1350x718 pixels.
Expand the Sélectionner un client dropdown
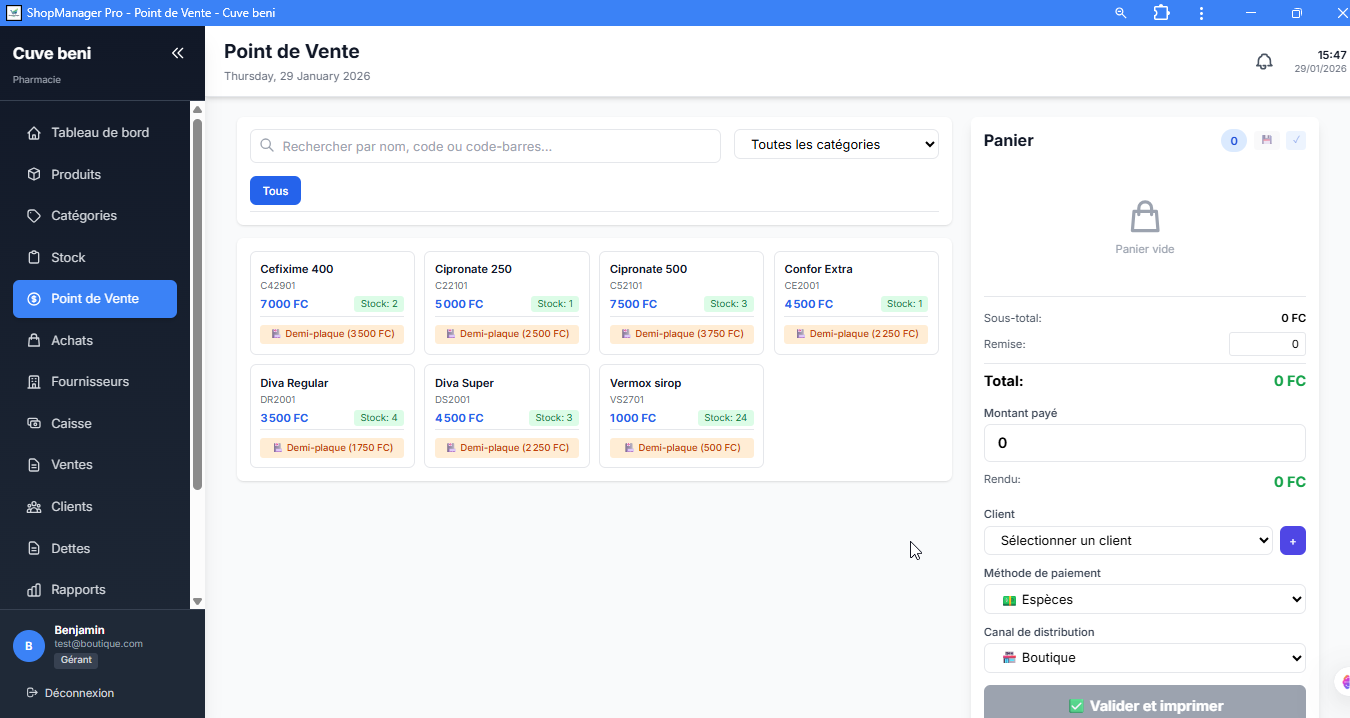[1128, 541]
